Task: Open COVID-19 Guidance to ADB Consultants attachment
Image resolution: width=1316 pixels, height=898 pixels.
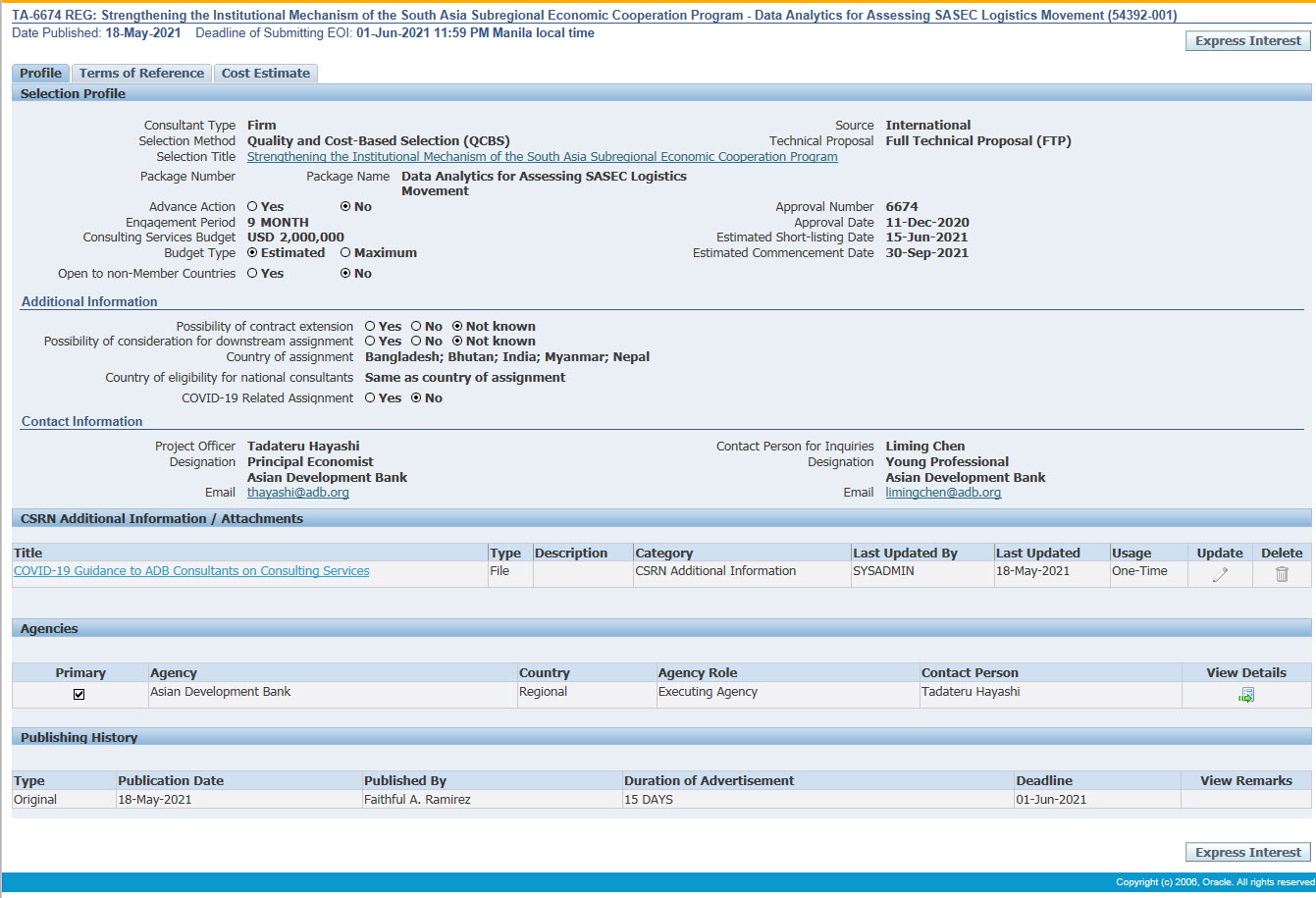Action: tap(191, 571)
